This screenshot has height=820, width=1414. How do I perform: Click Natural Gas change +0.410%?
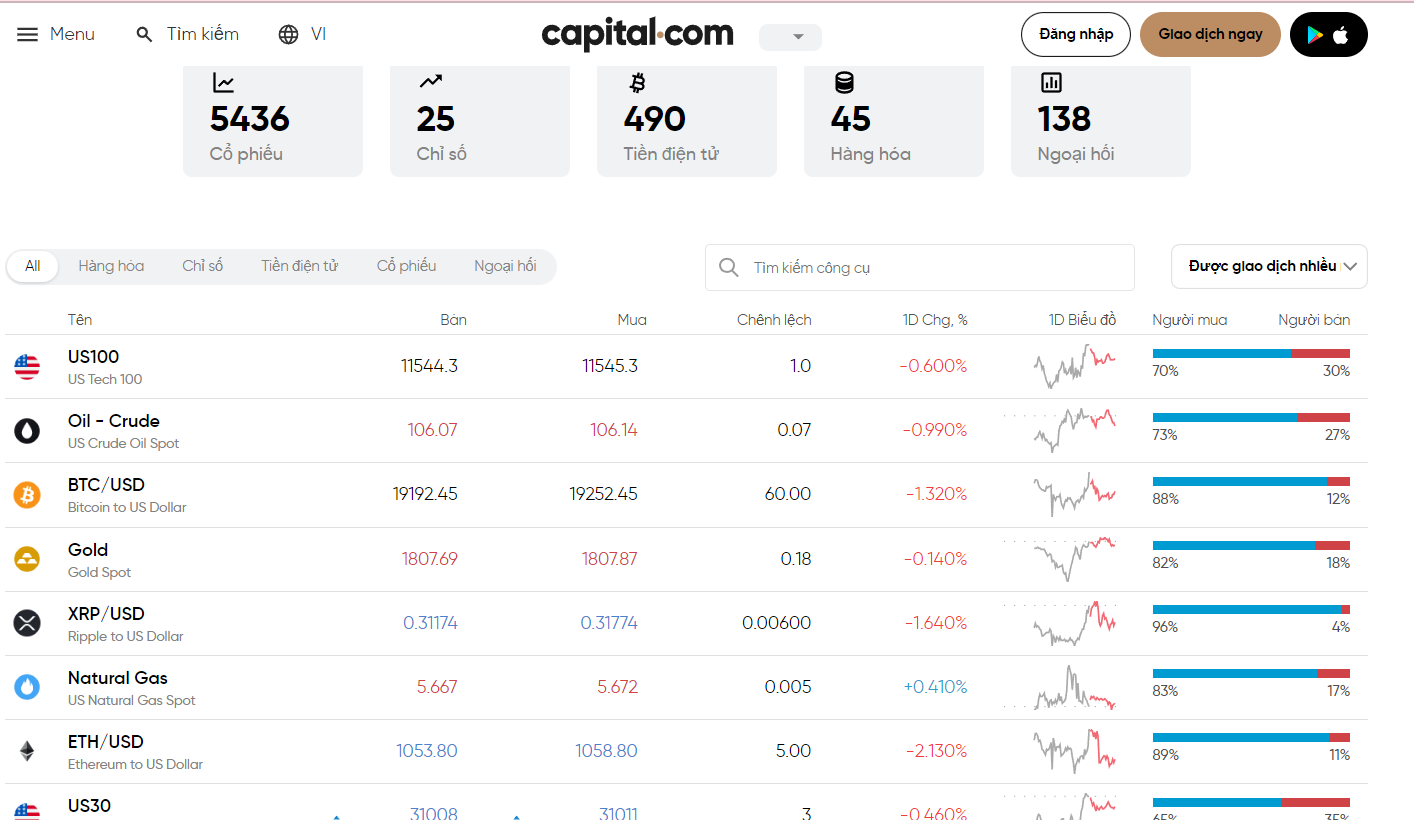[x=935, y=687]
